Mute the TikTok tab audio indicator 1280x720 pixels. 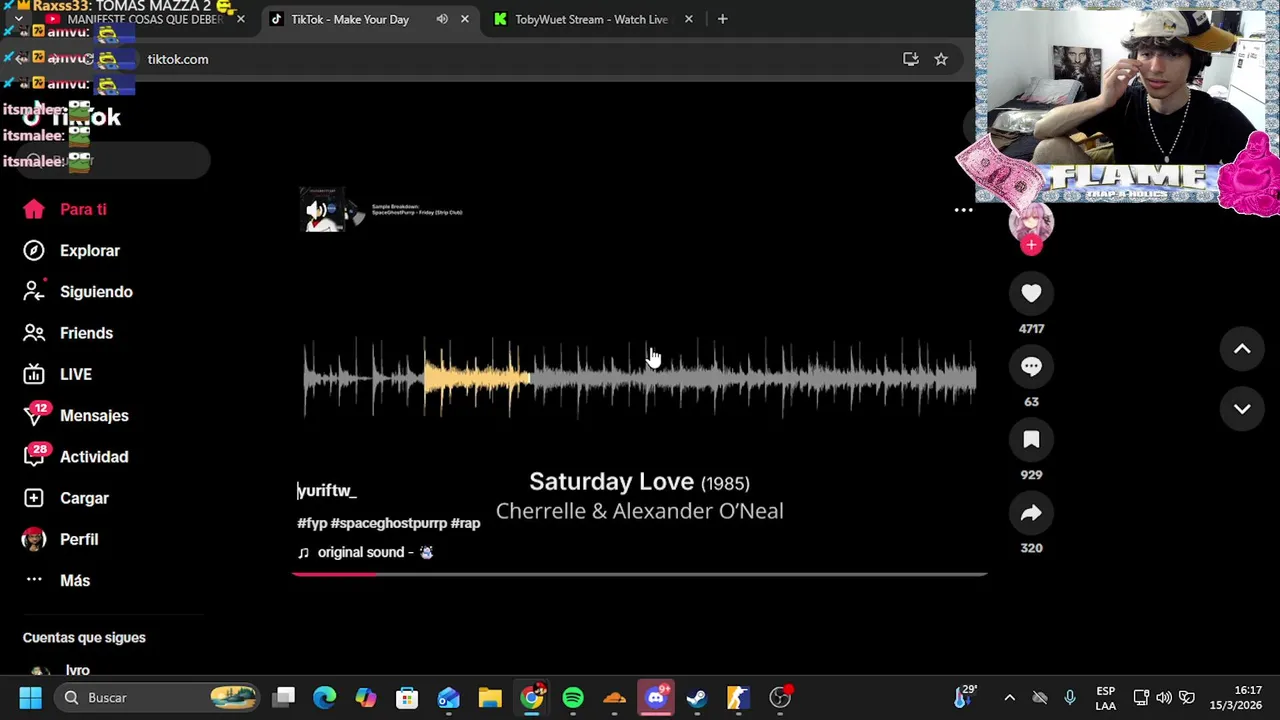pos(442,19)
